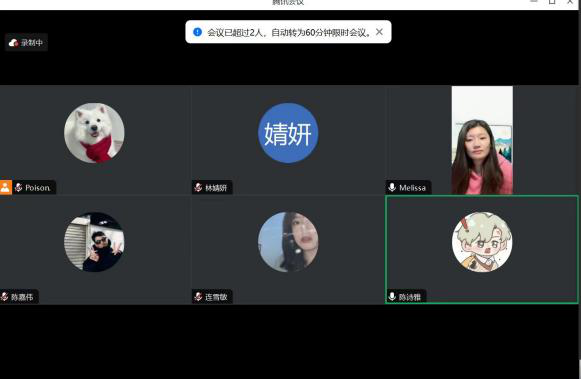Click 林婧妍's muted microphone icon
Viewport: 581px width, 379px height.
198,187
